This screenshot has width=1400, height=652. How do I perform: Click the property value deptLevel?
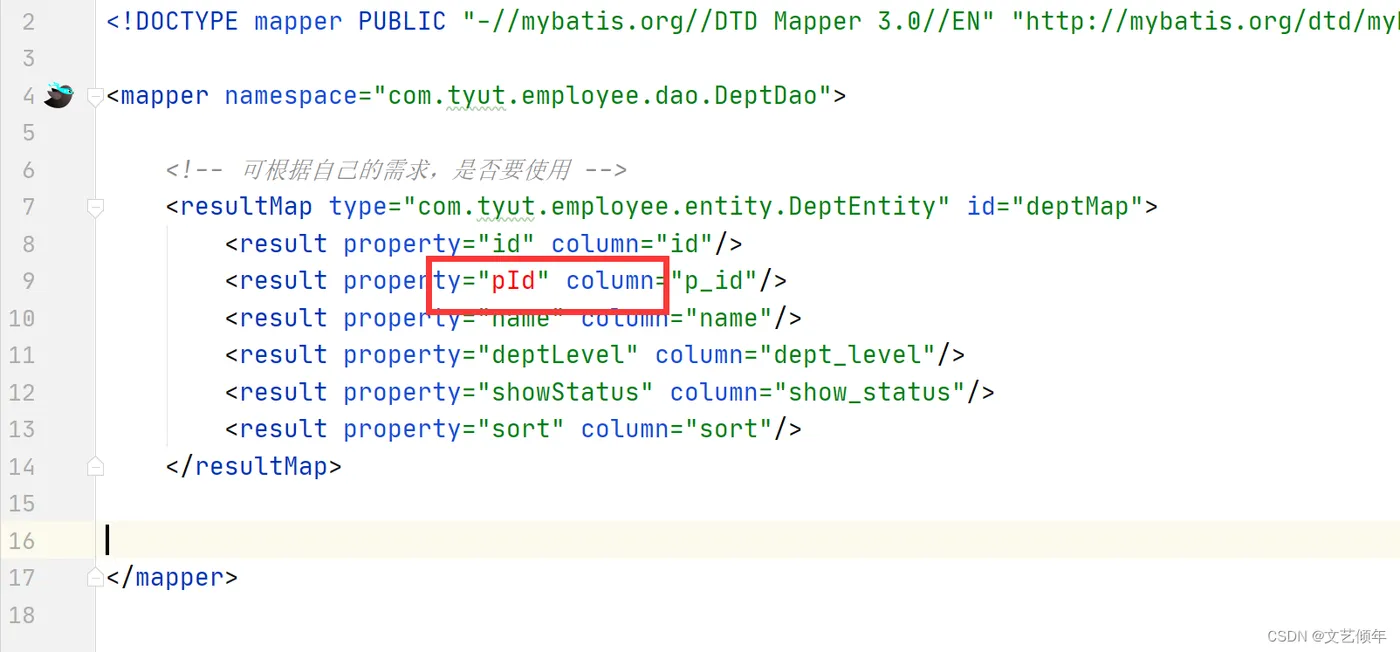coord(557,355)
